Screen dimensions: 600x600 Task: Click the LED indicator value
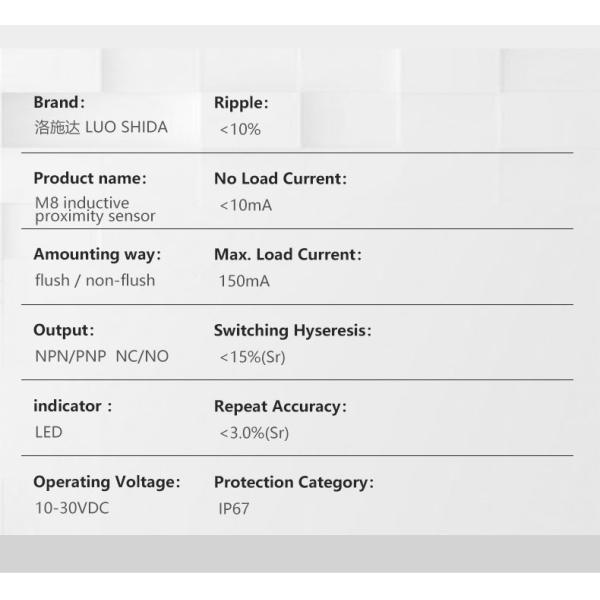click(48, 432)
